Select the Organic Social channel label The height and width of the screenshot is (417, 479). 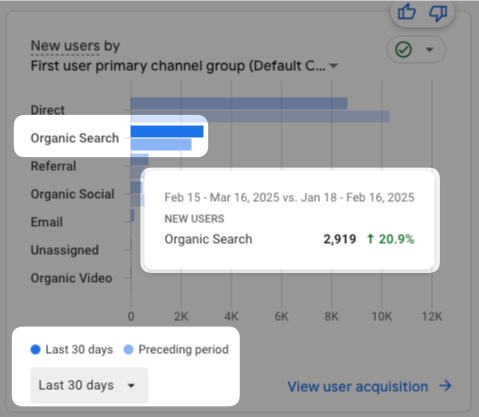[x=72, y=194]
